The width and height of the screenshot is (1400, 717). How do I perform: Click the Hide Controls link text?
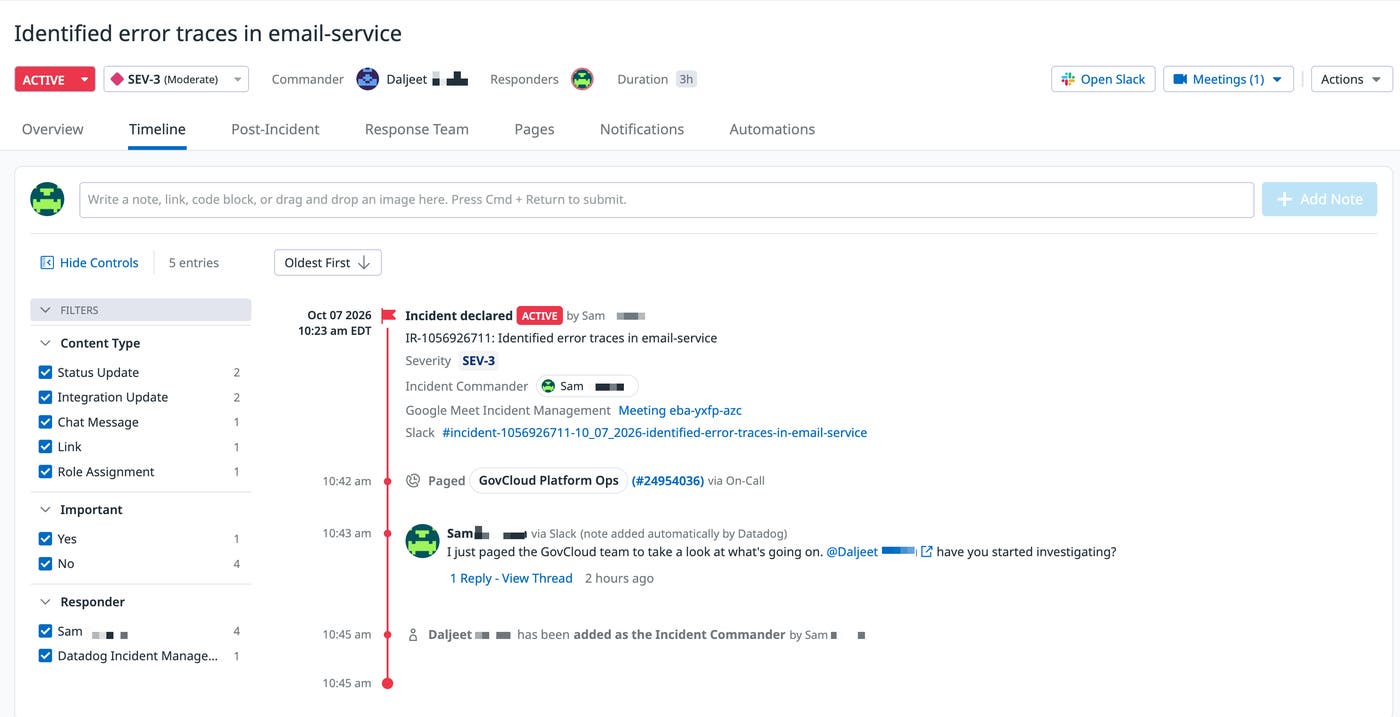(99, 263)
